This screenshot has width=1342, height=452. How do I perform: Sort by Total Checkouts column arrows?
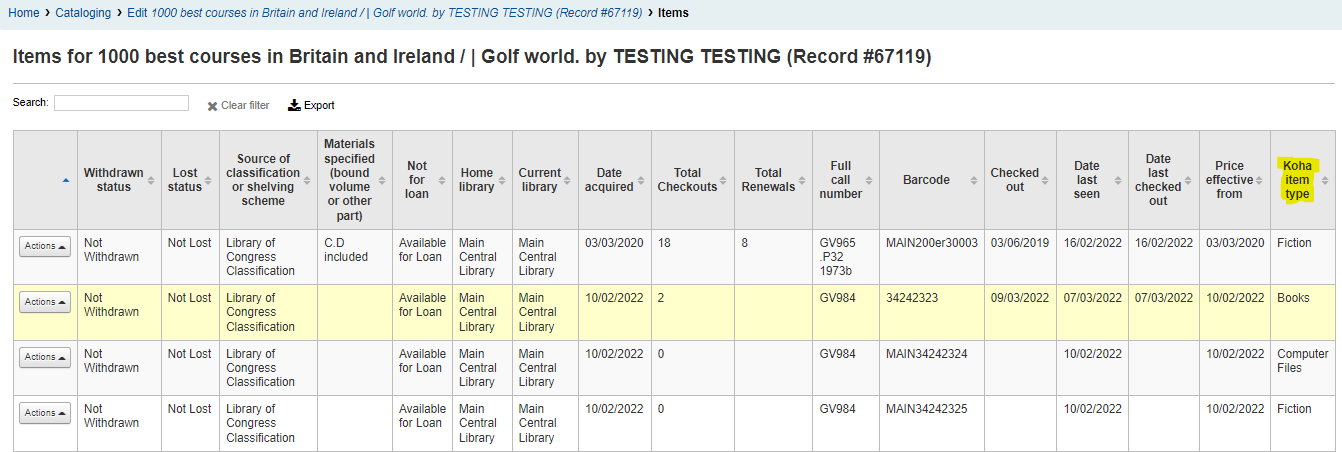[x=725, y=180]
